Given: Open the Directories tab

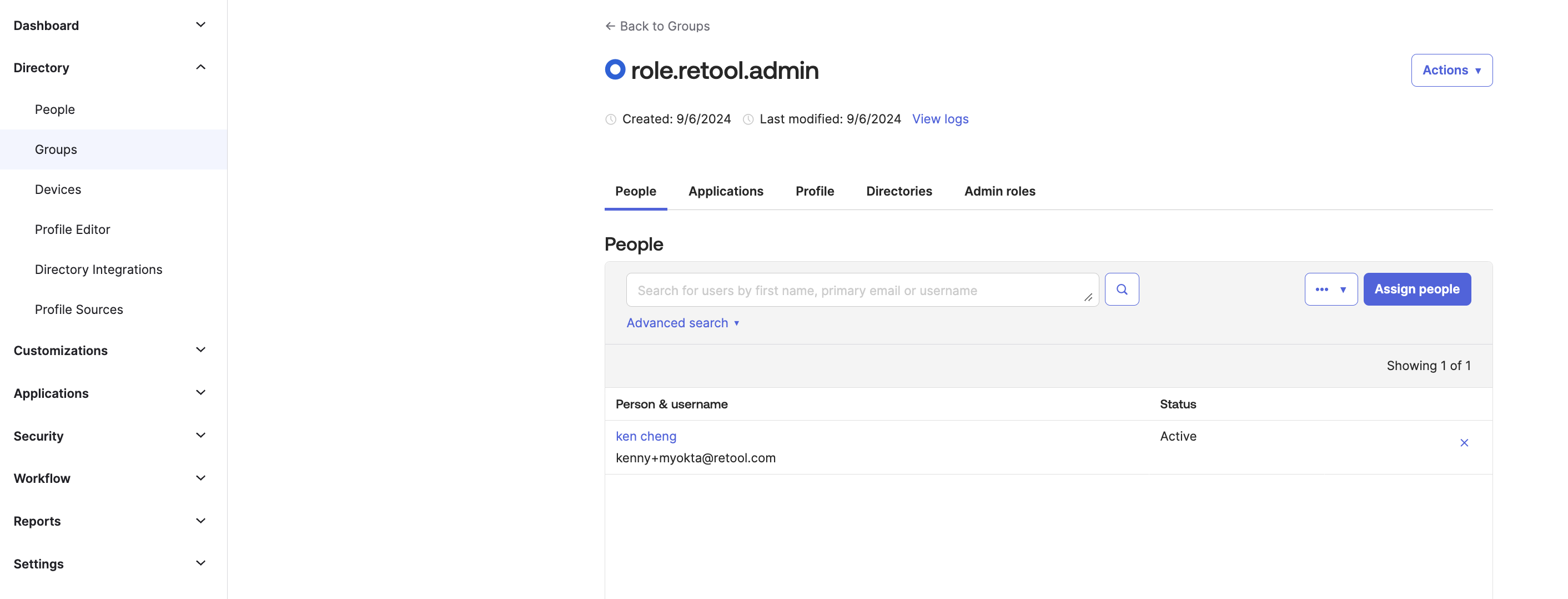Looking at the screenshot, I should click(898, 191).
